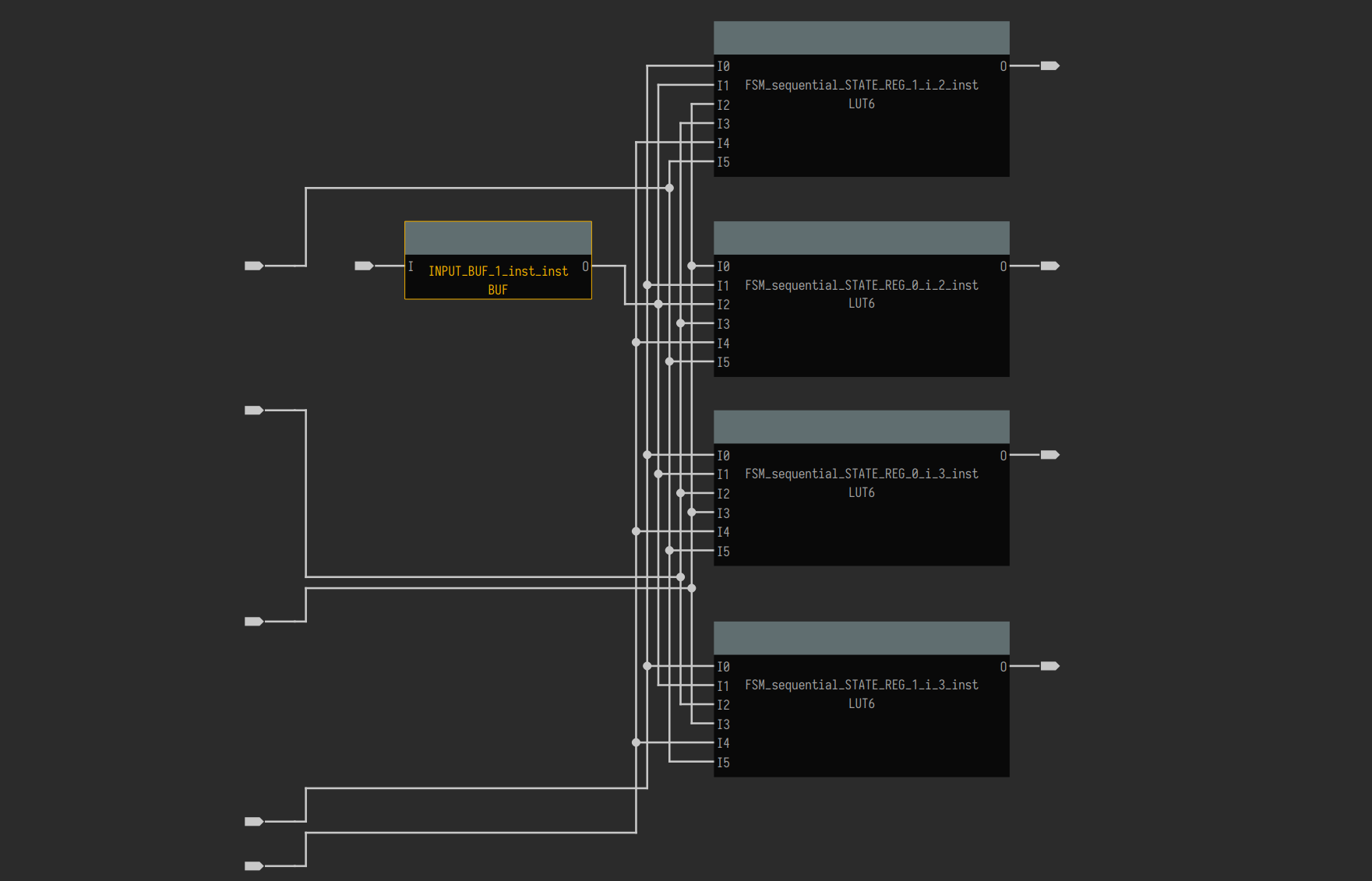
Task: Click gray header bar of STATE_REG_0_i_2_inst block
Action: pyautogui.click(x=861, y=238)
